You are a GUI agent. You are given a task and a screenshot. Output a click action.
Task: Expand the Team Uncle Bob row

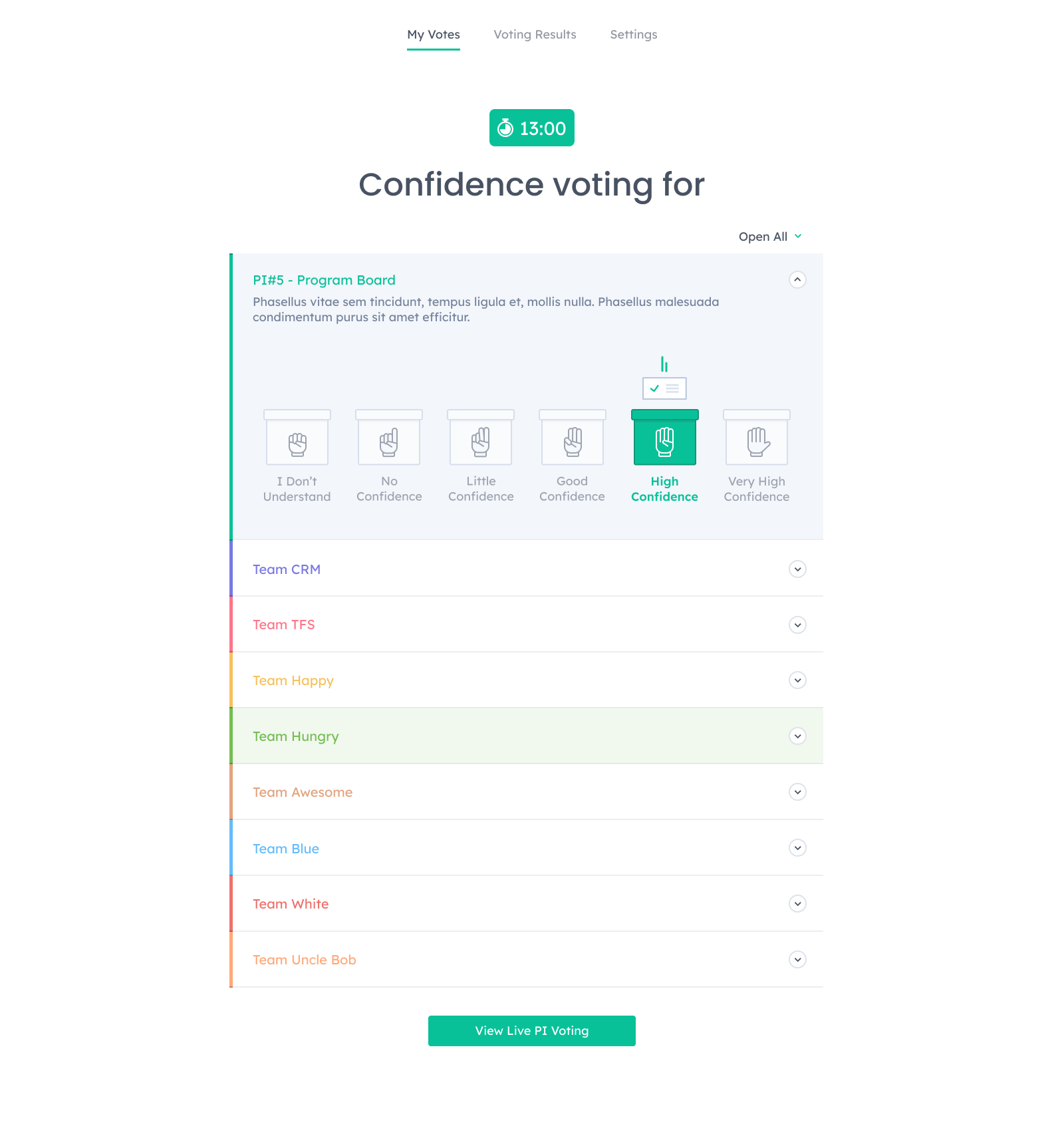point(797,960)
